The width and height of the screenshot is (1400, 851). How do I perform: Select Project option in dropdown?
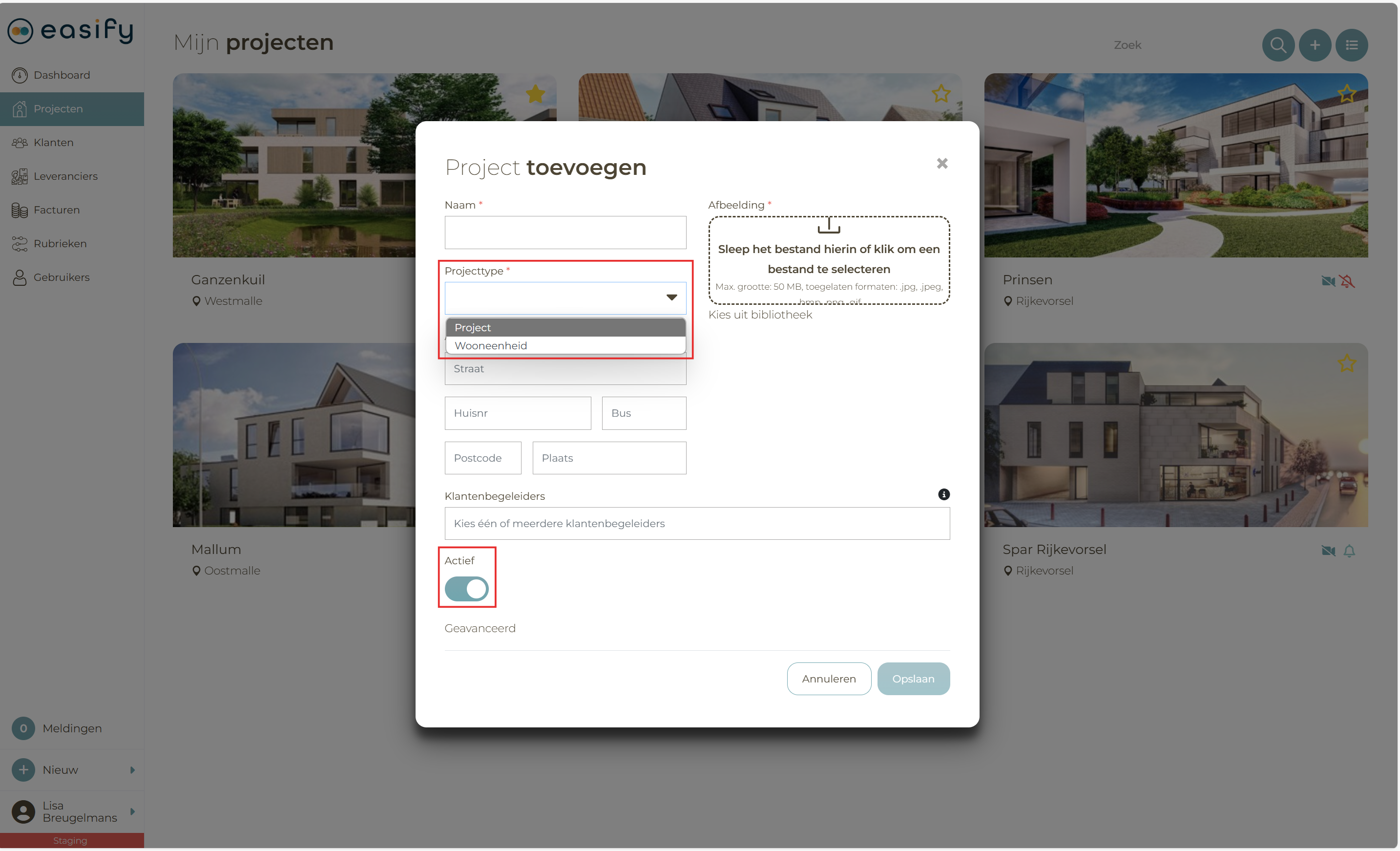(565, 327)
